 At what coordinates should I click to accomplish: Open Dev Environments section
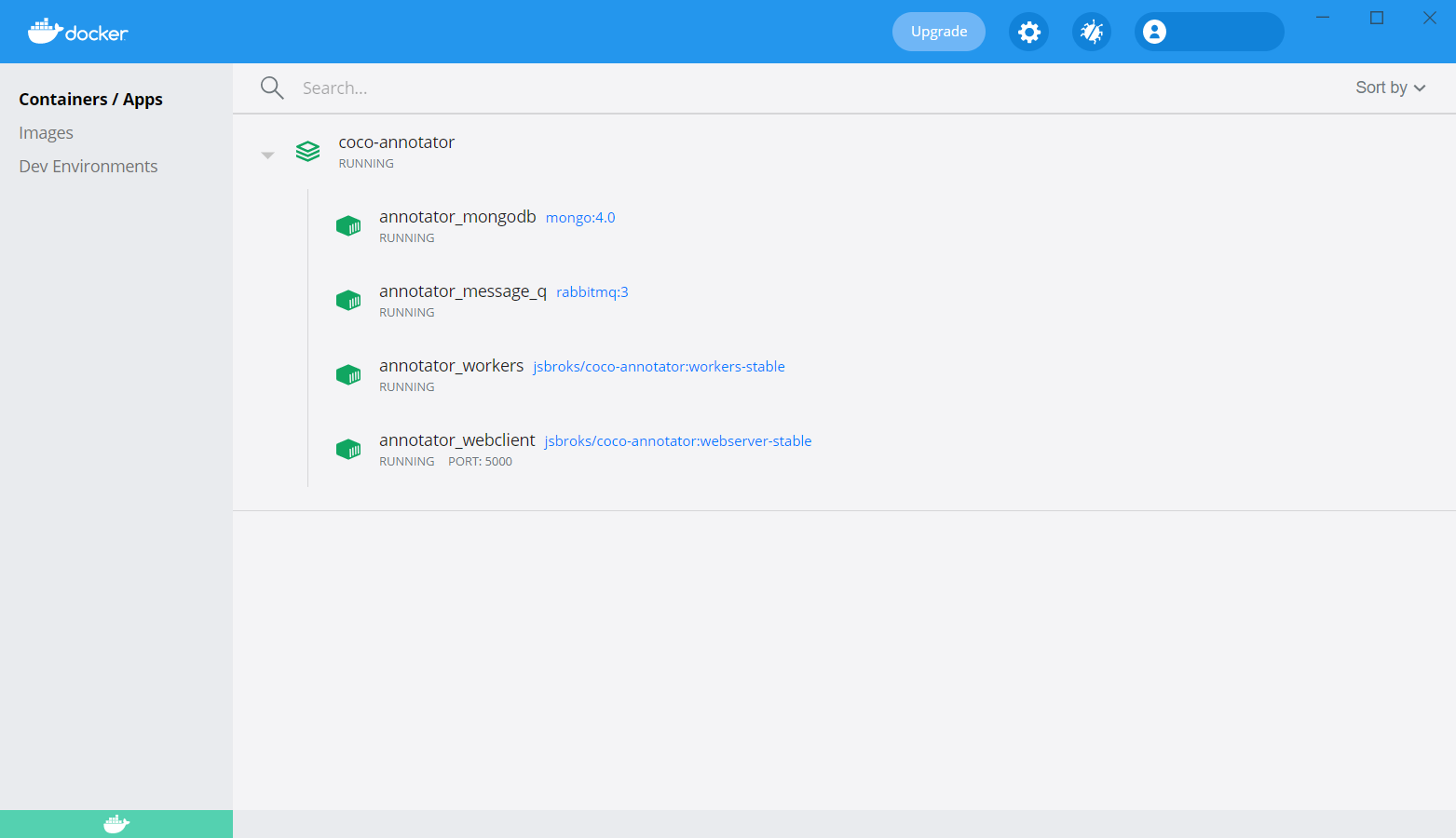pos(88,167)
